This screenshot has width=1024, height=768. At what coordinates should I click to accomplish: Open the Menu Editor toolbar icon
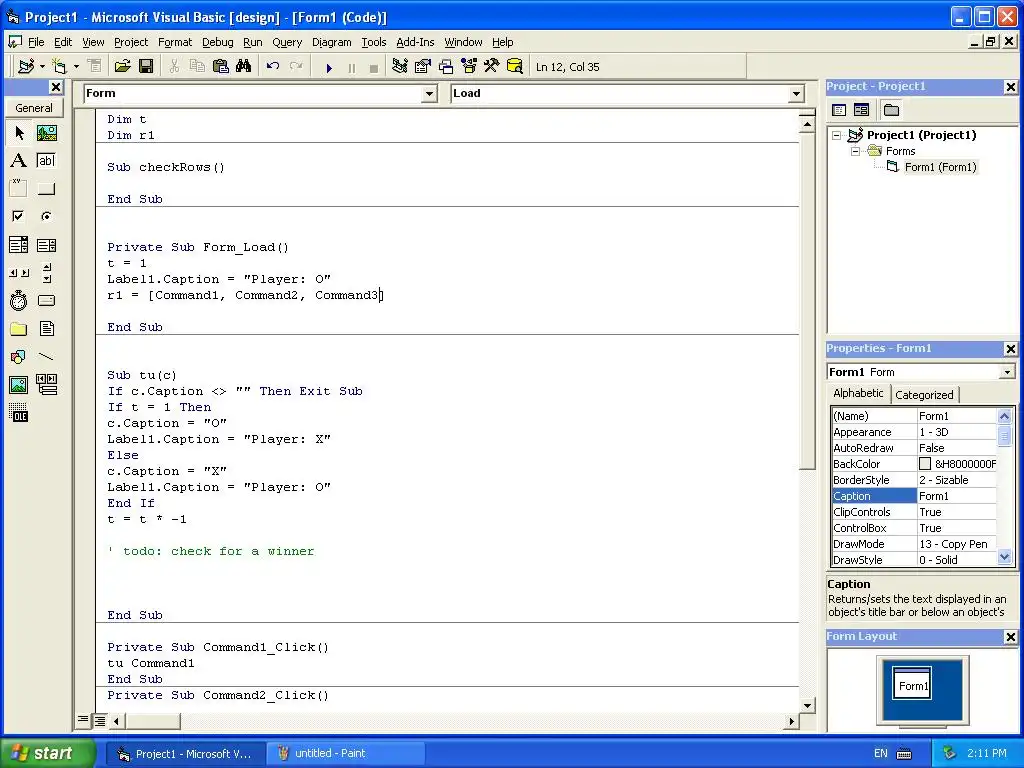(94, 67)
